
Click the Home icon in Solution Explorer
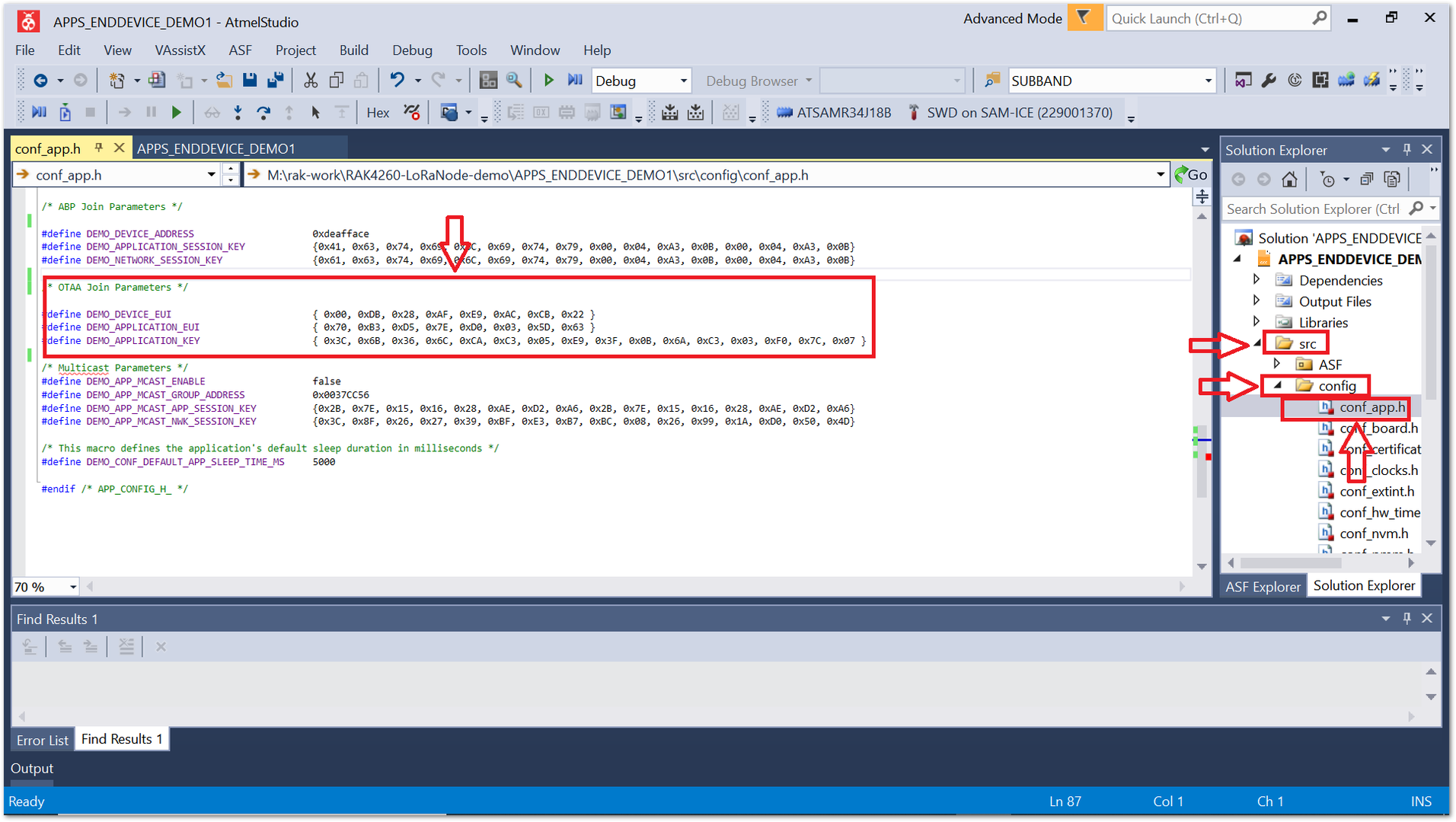pyautogui.click(x=1289, y=180)
